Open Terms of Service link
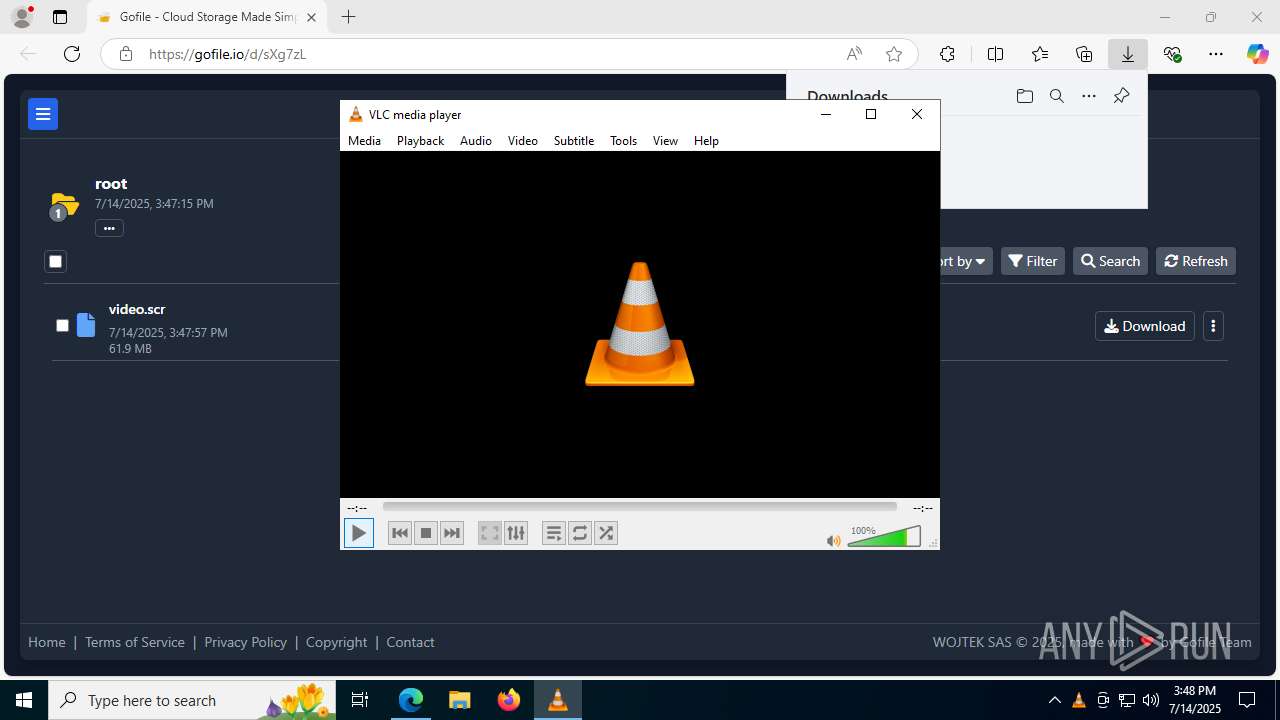This screenshot has width=1280, height=720. [x=135, y=642]
